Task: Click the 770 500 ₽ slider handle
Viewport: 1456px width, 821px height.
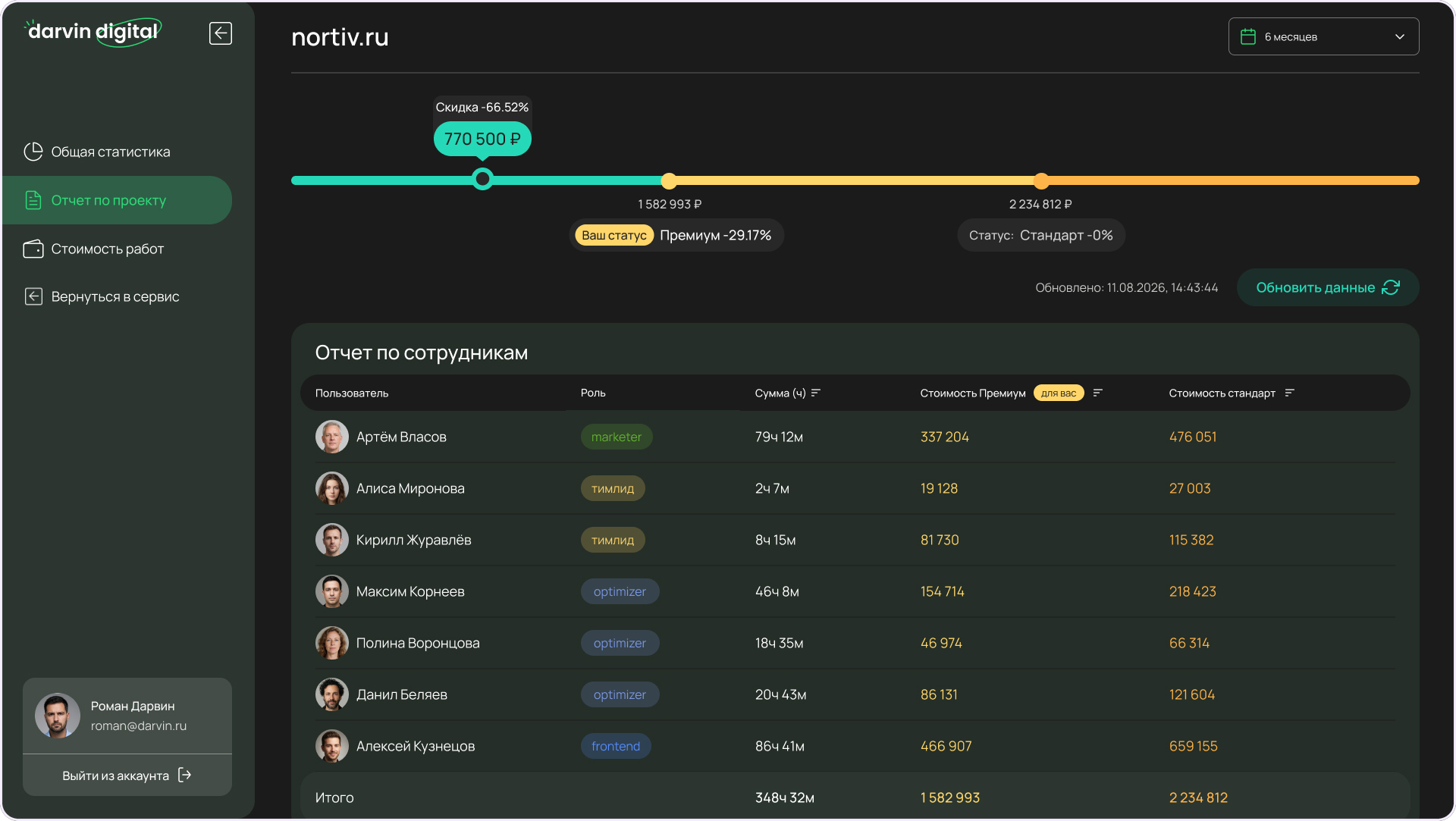Action: (482, 180)
